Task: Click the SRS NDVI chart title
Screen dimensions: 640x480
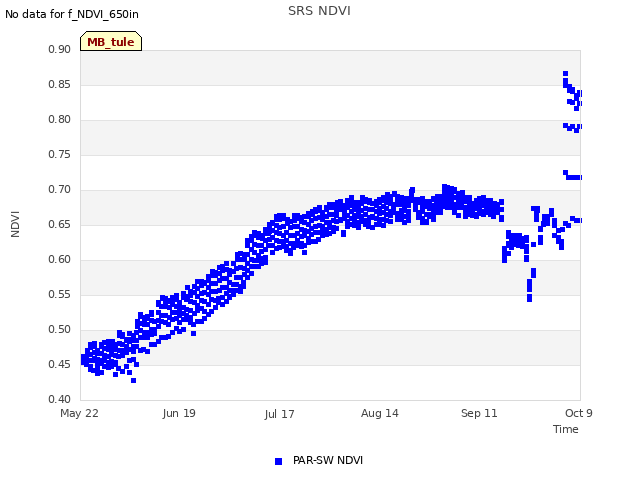Action: coord(319,11)
